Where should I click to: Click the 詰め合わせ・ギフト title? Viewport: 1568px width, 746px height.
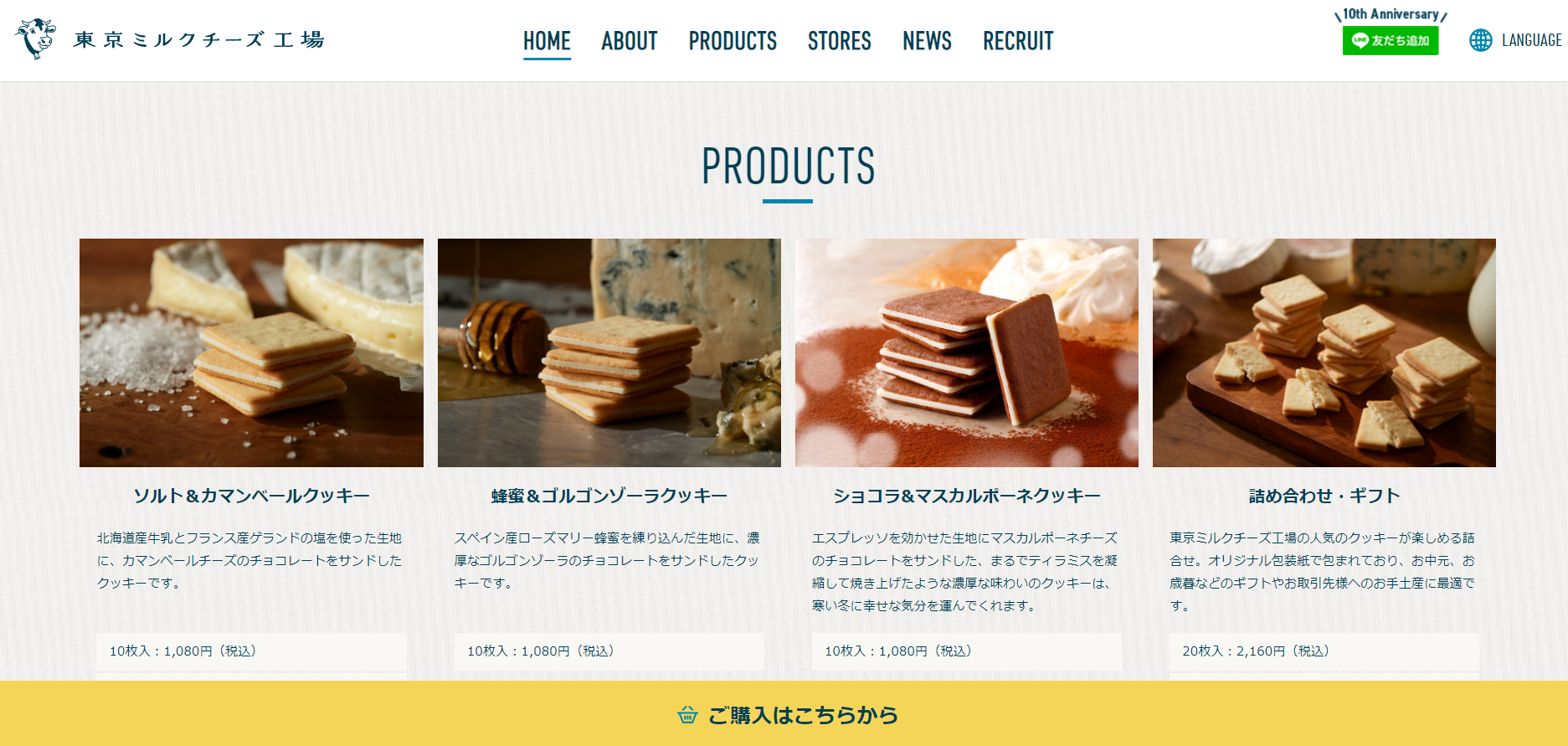(x=1324, y=496)
